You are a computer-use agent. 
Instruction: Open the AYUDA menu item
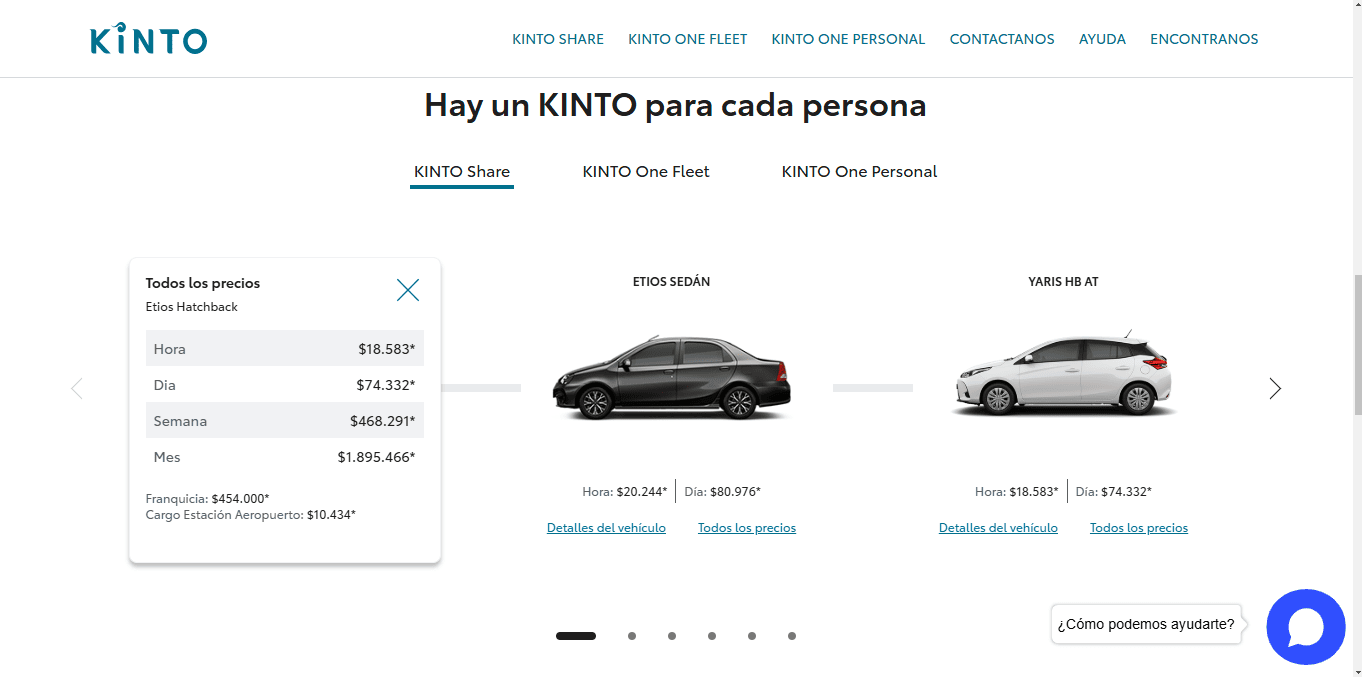coord(1102,39)
